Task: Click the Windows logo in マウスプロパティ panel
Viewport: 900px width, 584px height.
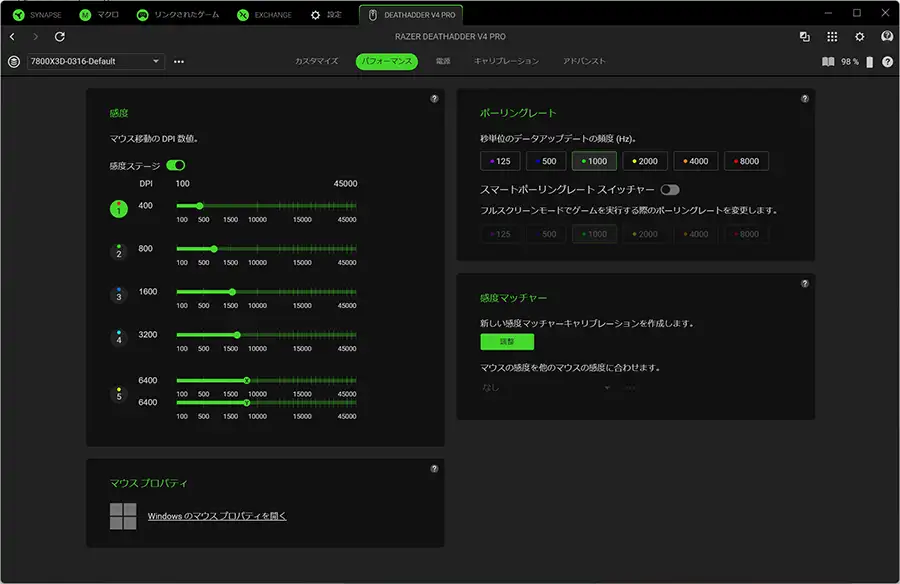Action: [123, 516]
